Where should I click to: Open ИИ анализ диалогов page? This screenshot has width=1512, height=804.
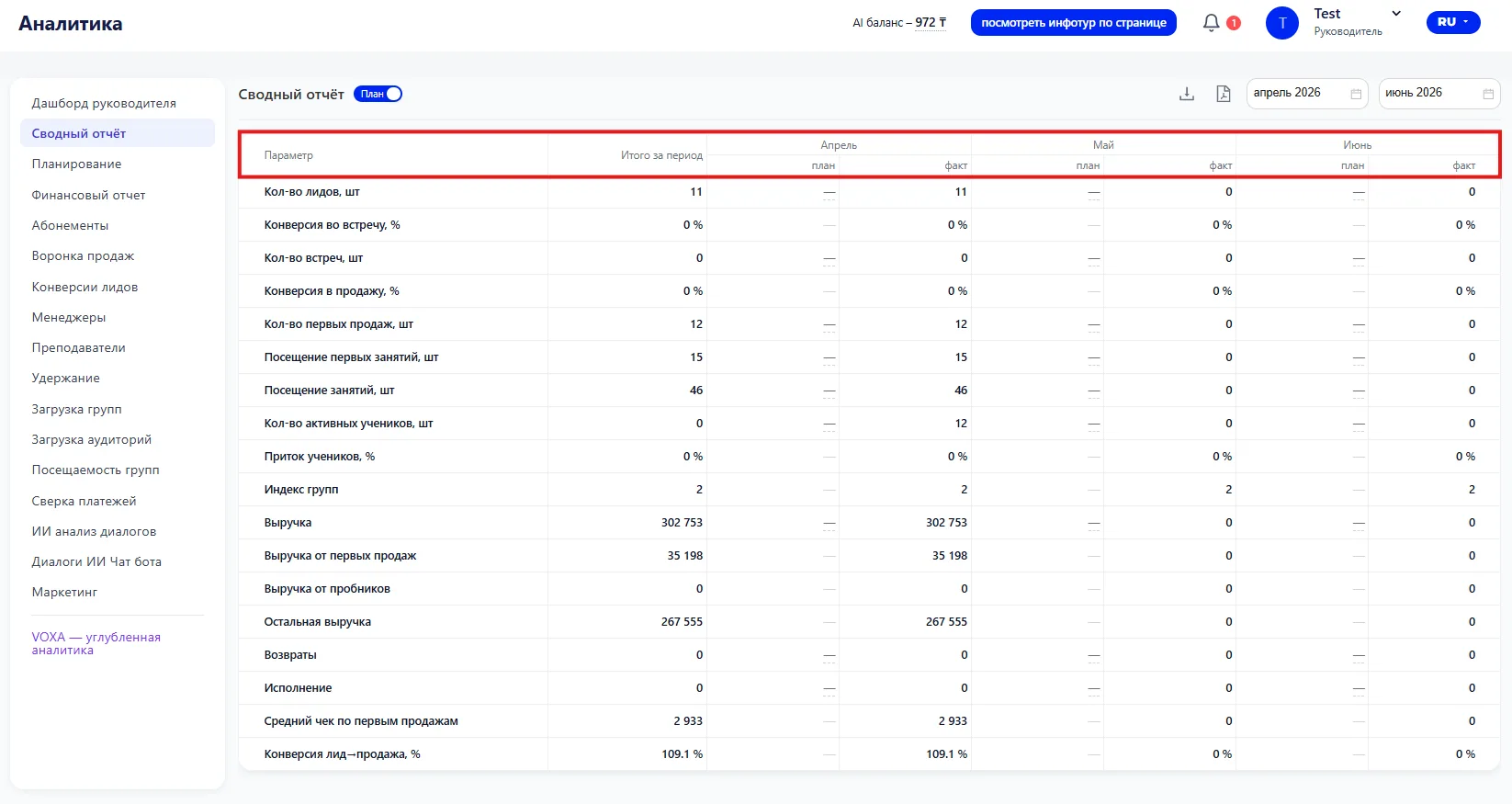point(94,531)
